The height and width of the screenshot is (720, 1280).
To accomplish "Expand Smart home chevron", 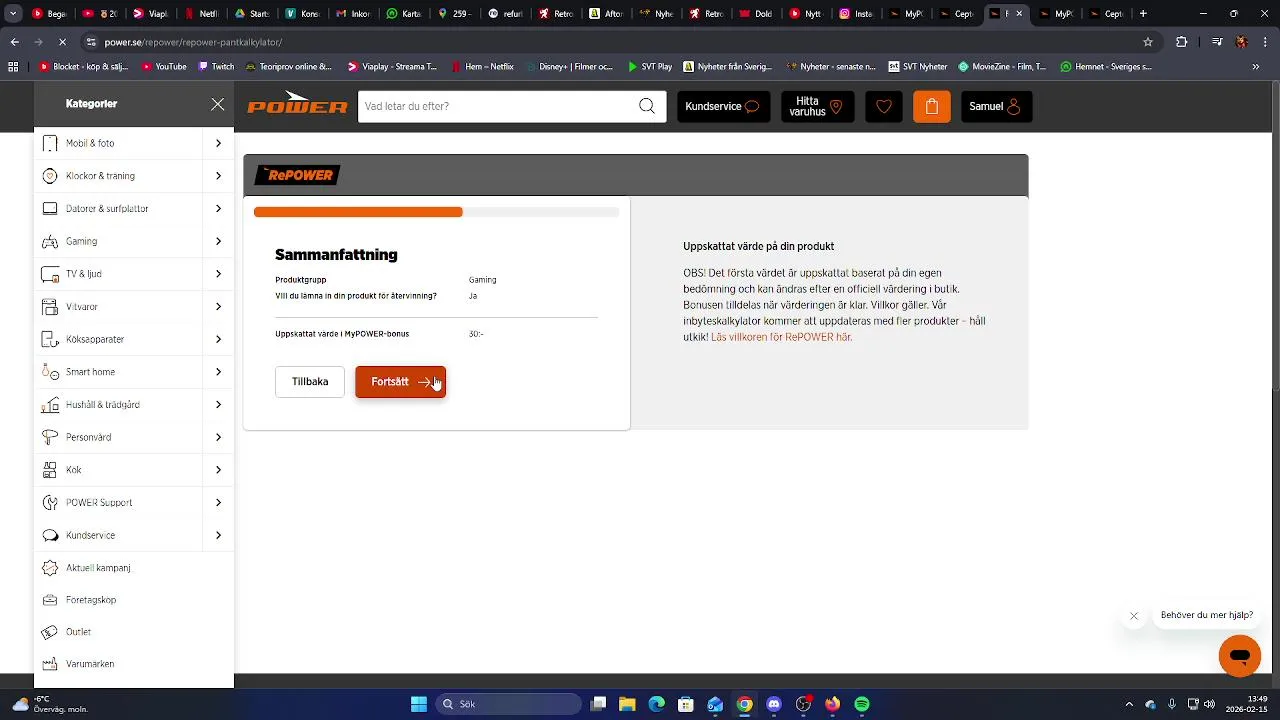I will 218,372.
